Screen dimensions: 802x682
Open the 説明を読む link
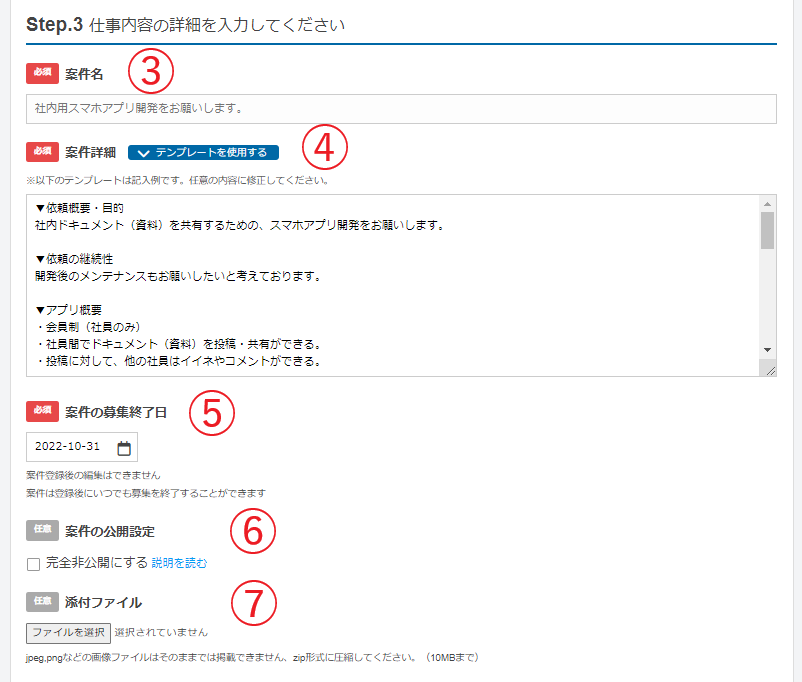click(x=180, y=563)
